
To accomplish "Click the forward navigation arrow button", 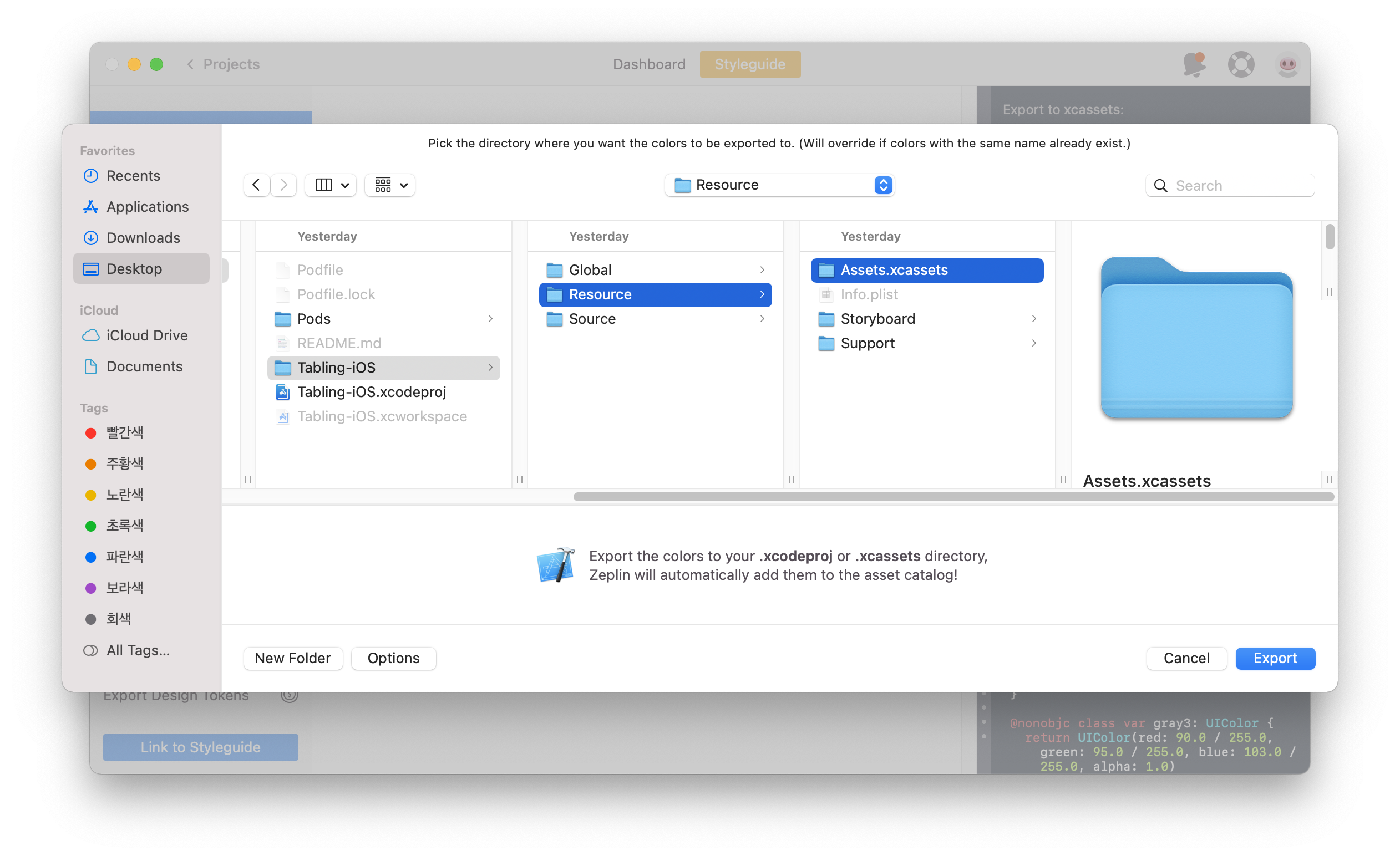I will (x=283, y=185).
